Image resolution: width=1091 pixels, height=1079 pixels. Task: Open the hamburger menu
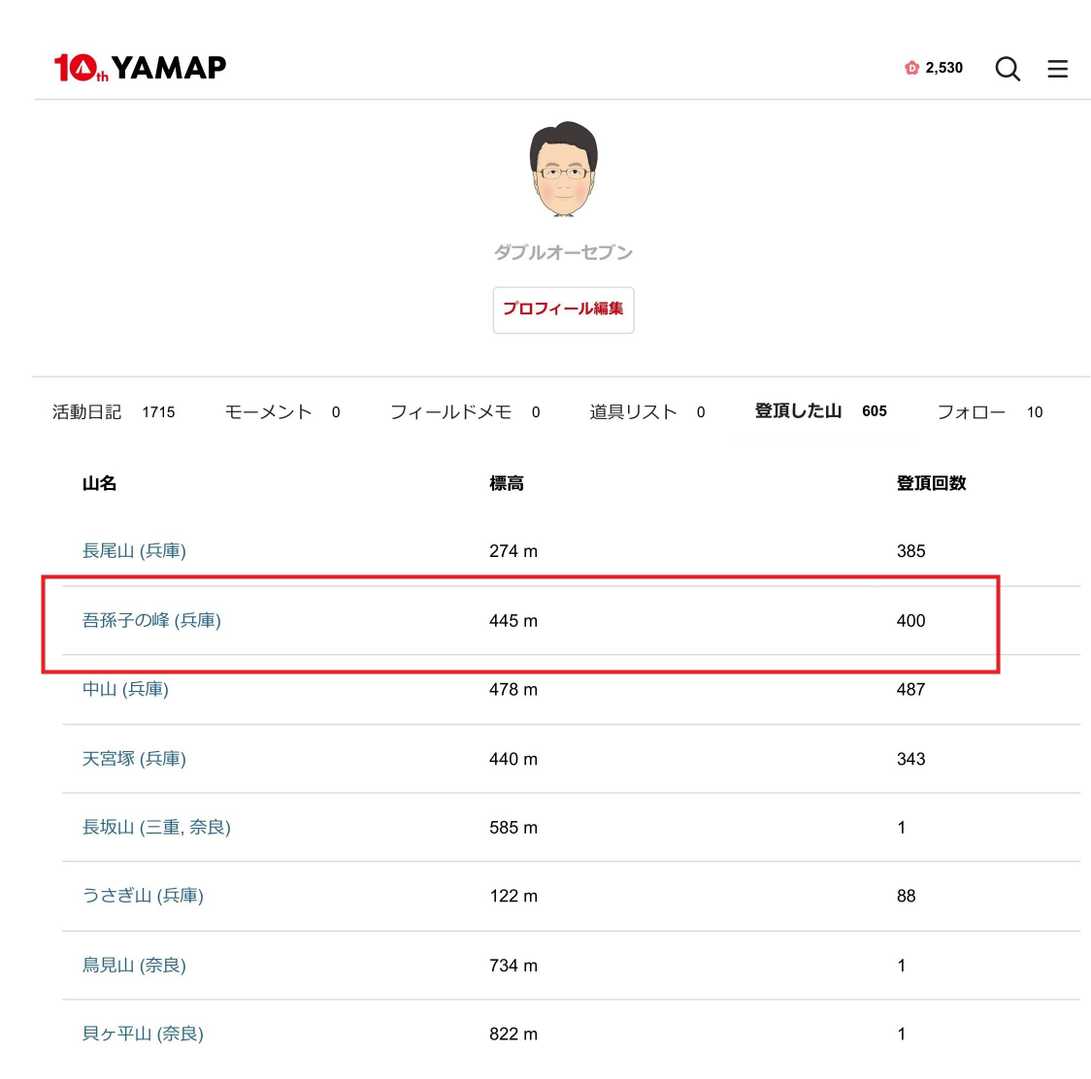coord(1057,69)
